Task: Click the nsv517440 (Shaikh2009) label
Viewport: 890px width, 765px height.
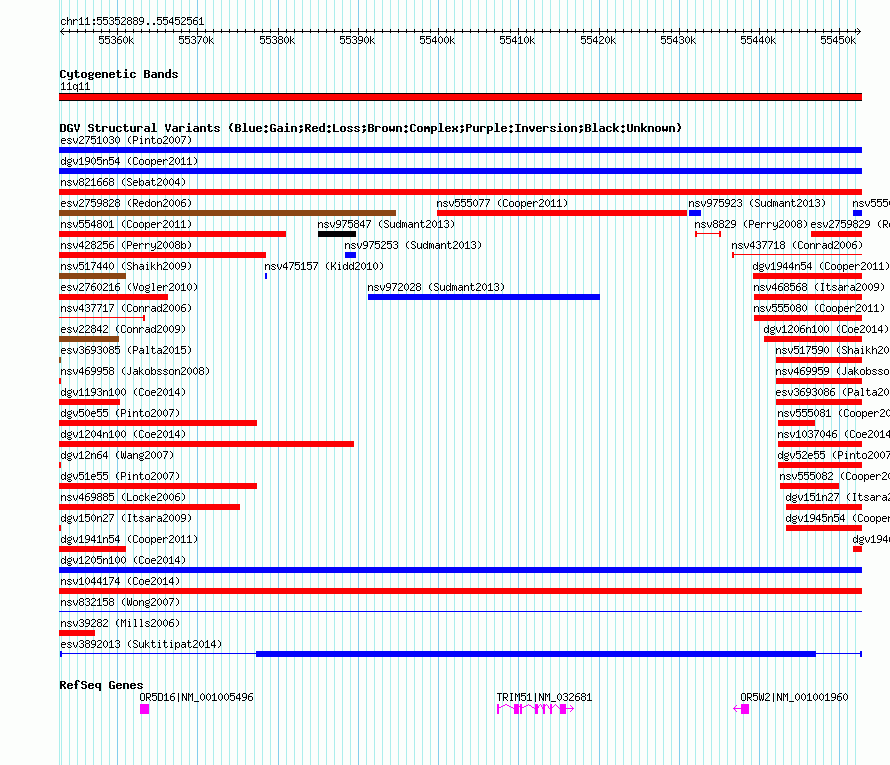Action: tap(126, 266)
